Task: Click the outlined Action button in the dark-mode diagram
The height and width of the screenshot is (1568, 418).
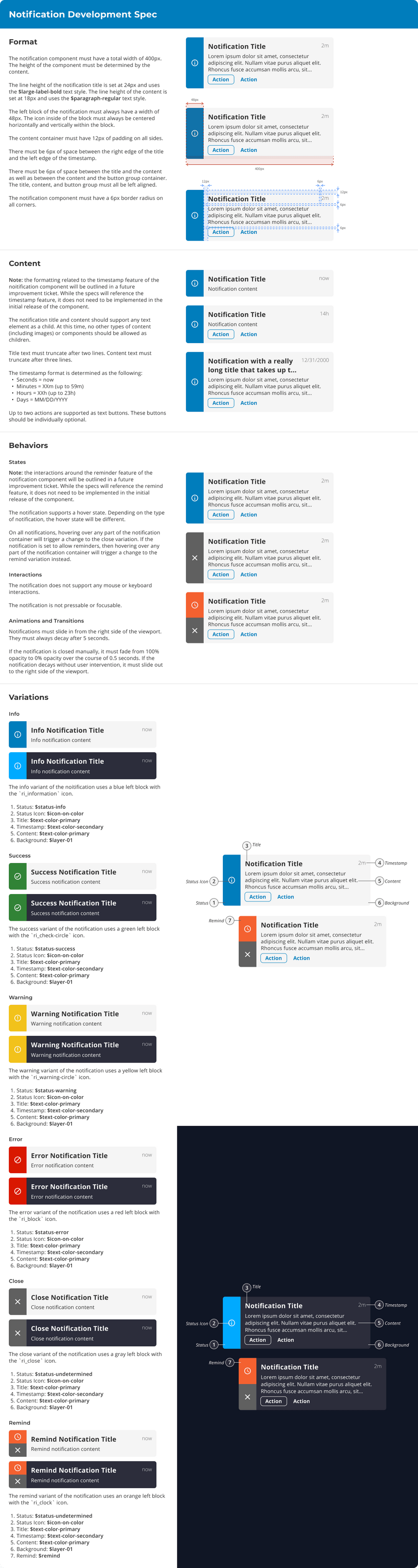Action: pyautogui.click(x=259, y=1339)
